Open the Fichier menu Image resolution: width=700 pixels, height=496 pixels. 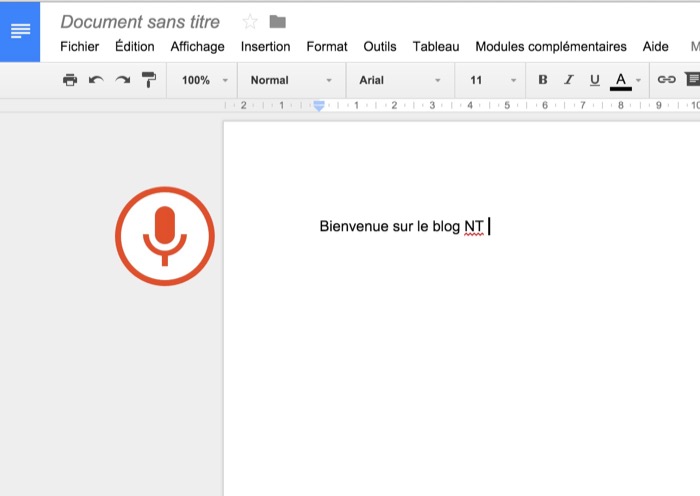click(x=80, y=46)
